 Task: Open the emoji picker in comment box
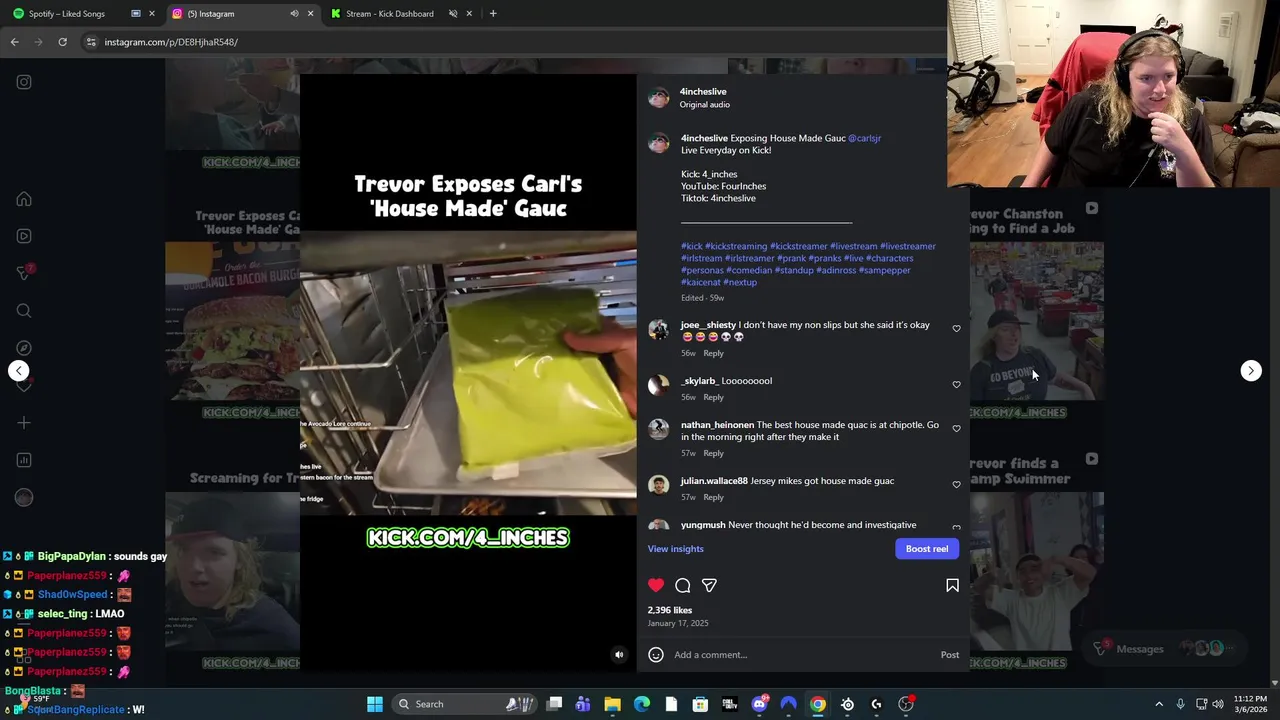(656, 655)
